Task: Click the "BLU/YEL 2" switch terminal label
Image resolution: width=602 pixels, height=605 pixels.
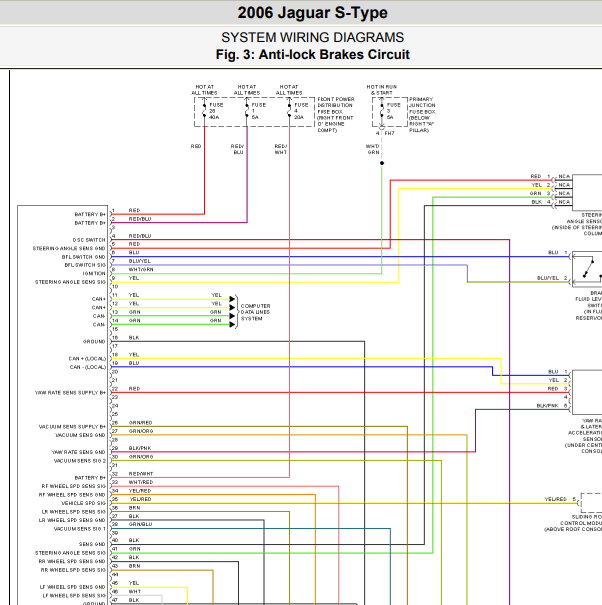Action: tap(552, 278)
